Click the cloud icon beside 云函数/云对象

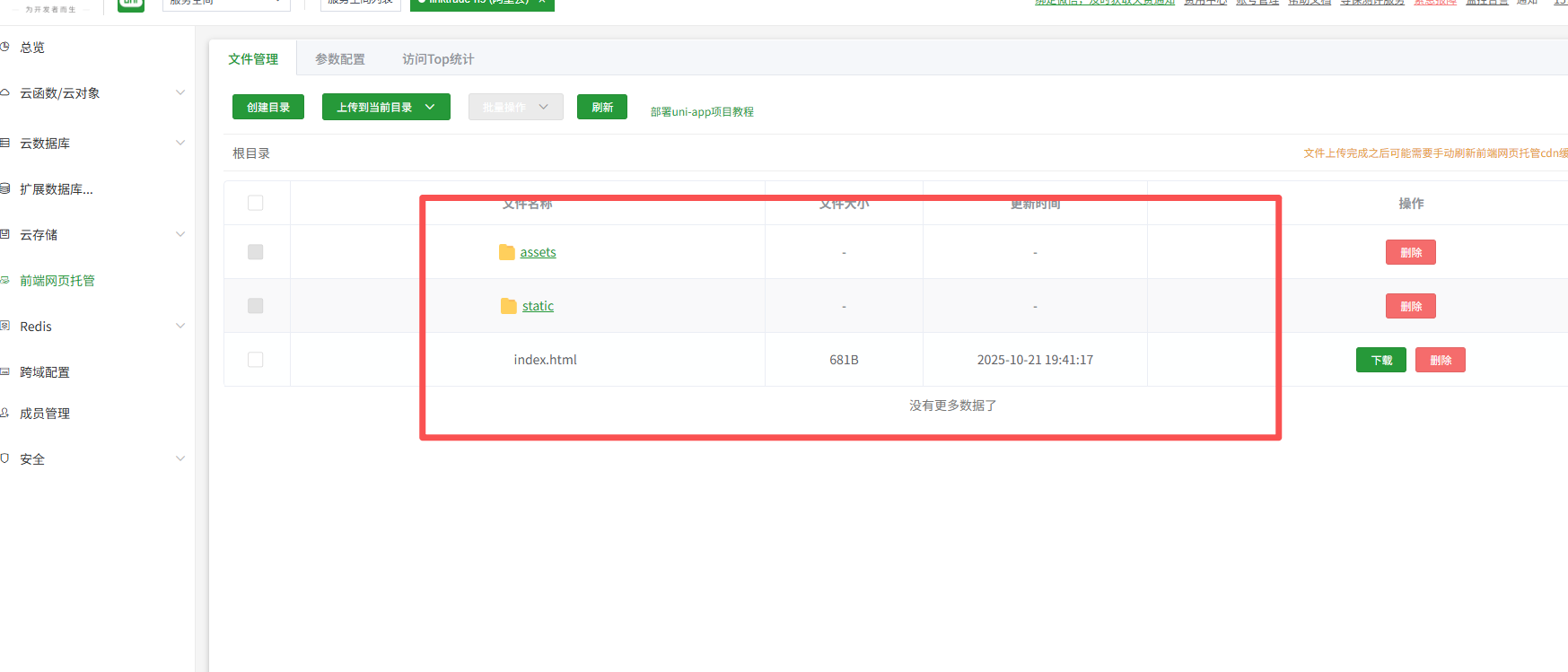(5, 92)
